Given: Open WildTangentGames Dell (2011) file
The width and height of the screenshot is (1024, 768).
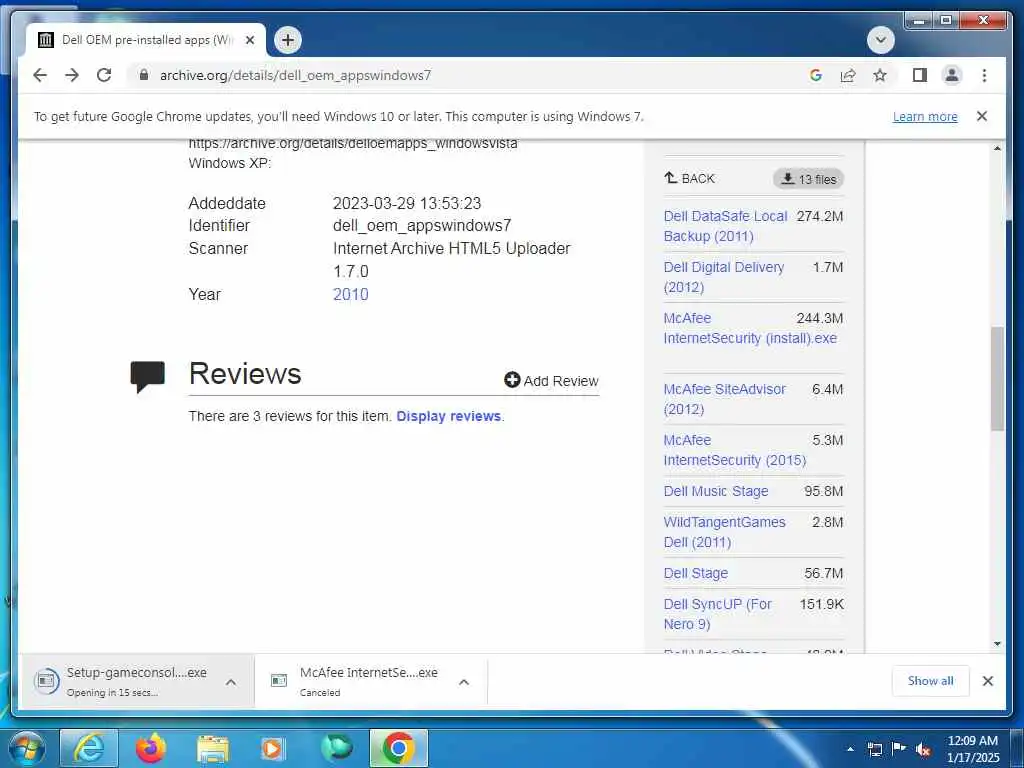Looking at the screenshot, I should point(724,532).
